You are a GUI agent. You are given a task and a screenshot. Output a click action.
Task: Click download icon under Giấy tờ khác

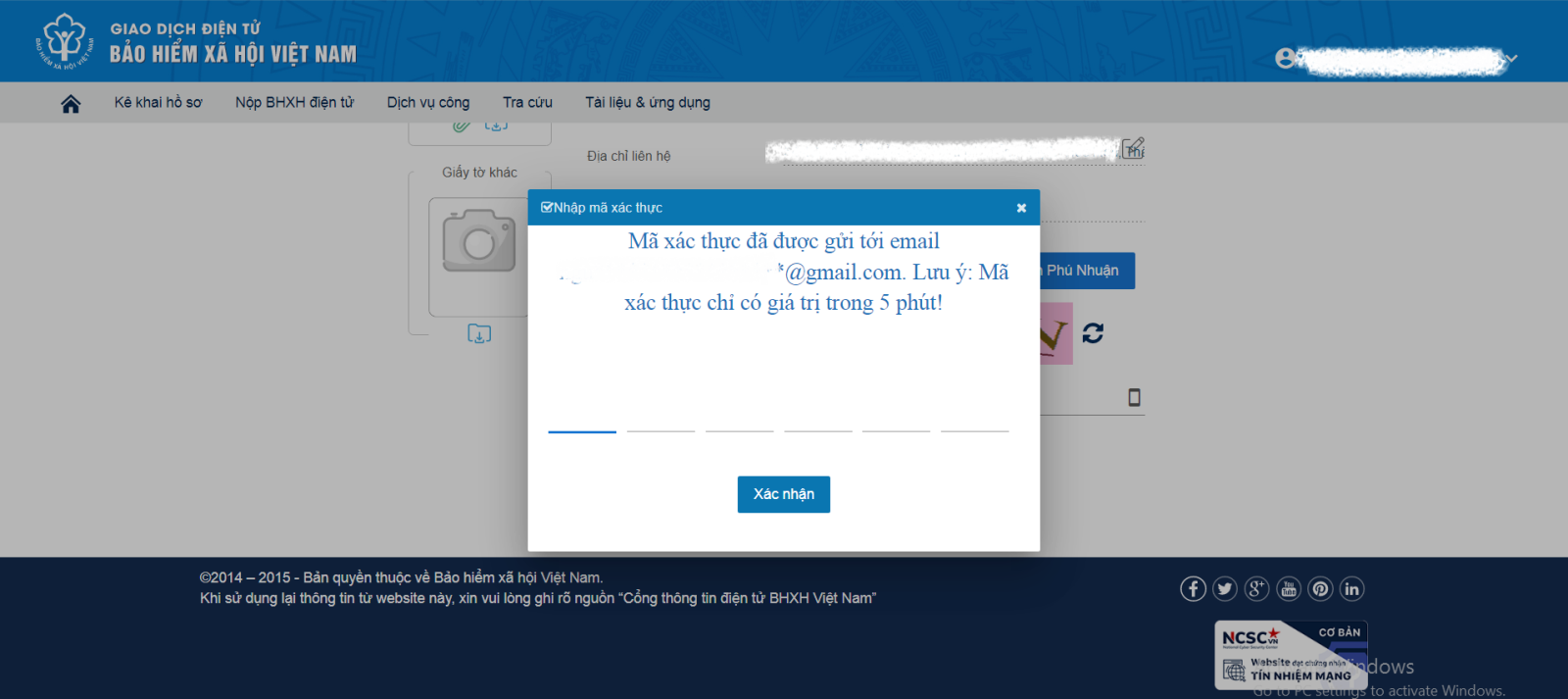coord(479,334)
